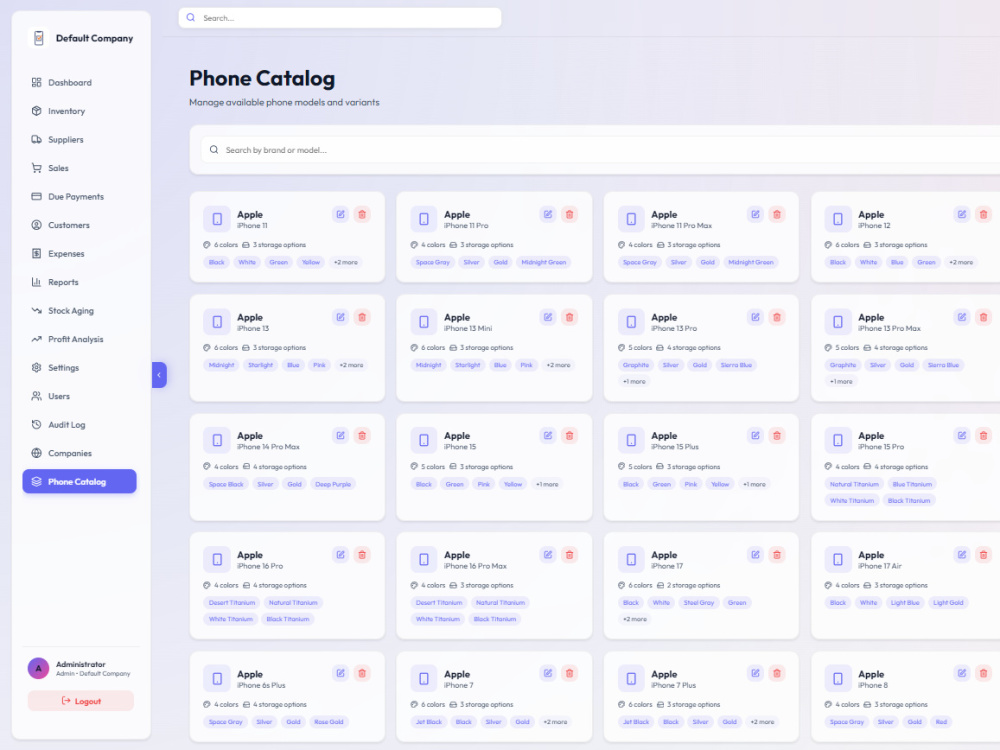Click the Default Company logo icon
Screen dimensions: 1000x750
(x=38, y=38)
